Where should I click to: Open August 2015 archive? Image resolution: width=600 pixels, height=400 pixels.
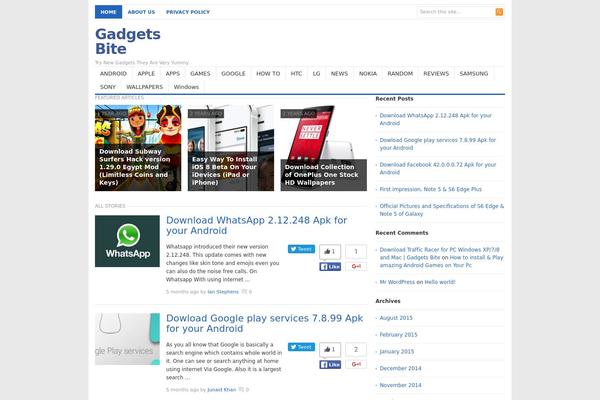[x=396, y=318]
